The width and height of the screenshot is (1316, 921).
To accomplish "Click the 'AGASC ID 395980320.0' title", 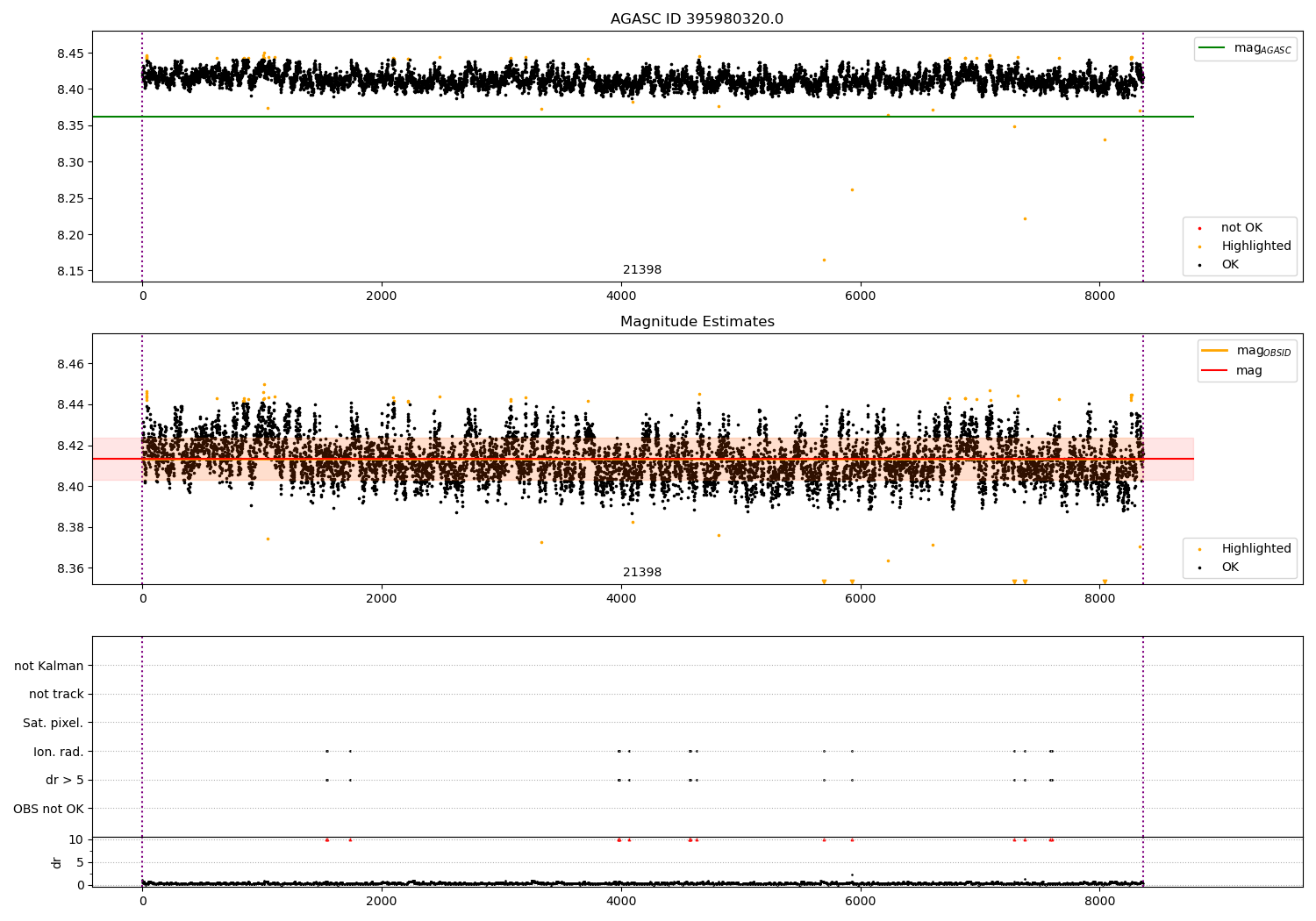I will [x=697, y=19].
